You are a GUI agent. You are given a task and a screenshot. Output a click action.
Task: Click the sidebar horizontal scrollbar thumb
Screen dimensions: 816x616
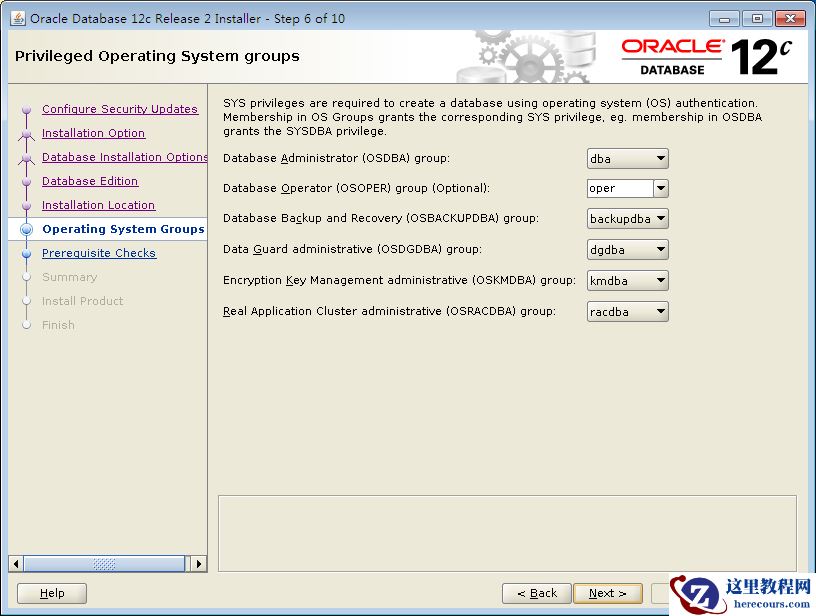tap(104, 563)
